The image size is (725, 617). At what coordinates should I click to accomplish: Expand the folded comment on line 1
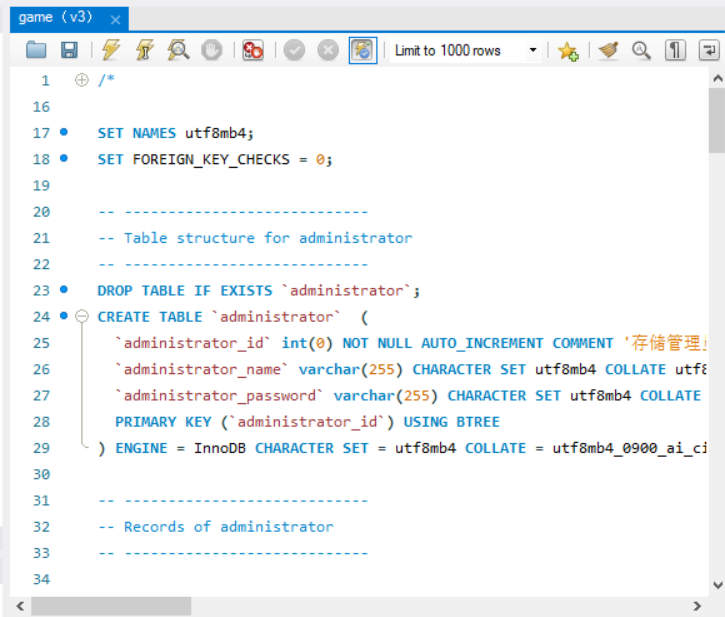(82, 80)
